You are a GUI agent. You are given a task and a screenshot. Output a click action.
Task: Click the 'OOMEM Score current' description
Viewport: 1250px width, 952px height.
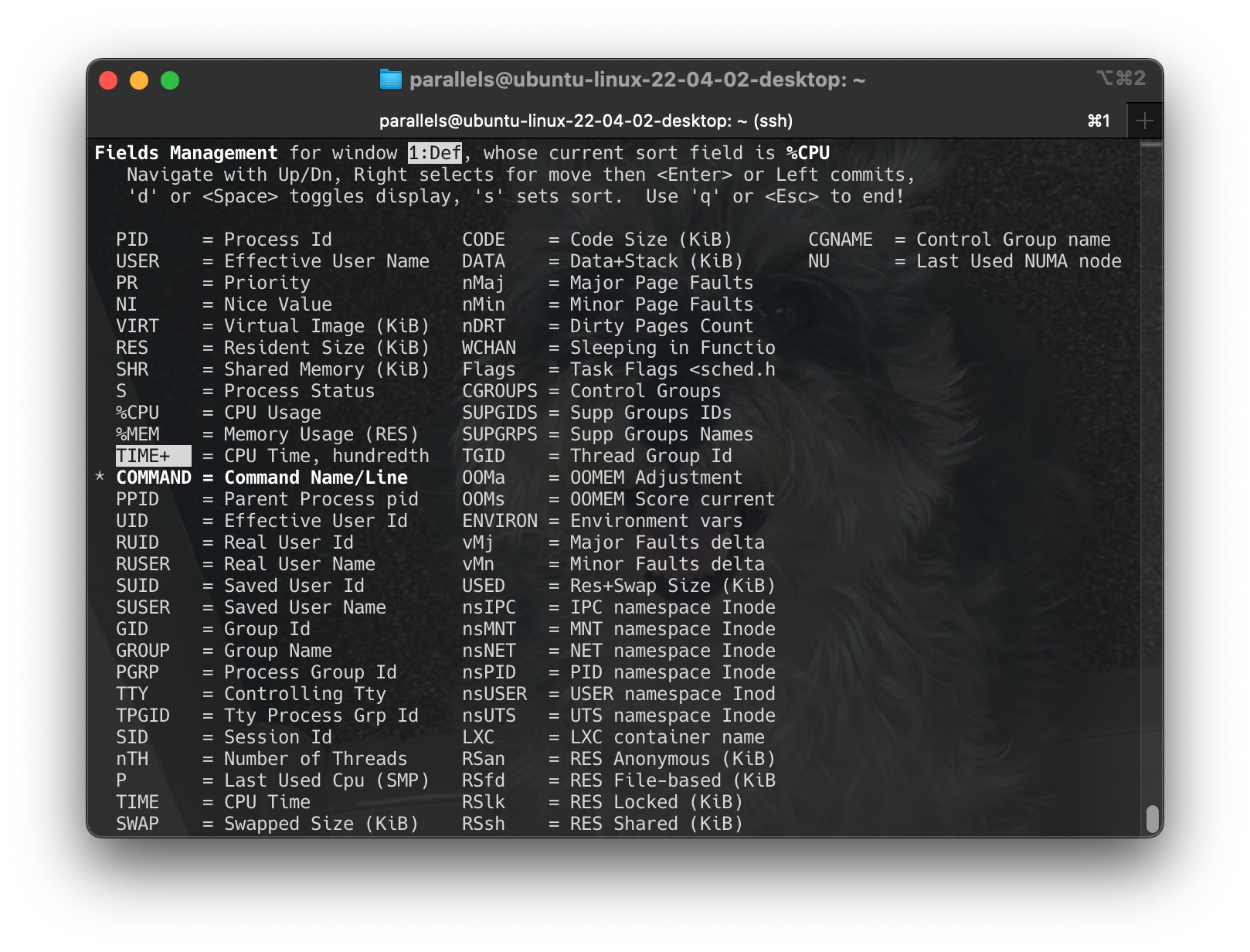click(672, 499)
